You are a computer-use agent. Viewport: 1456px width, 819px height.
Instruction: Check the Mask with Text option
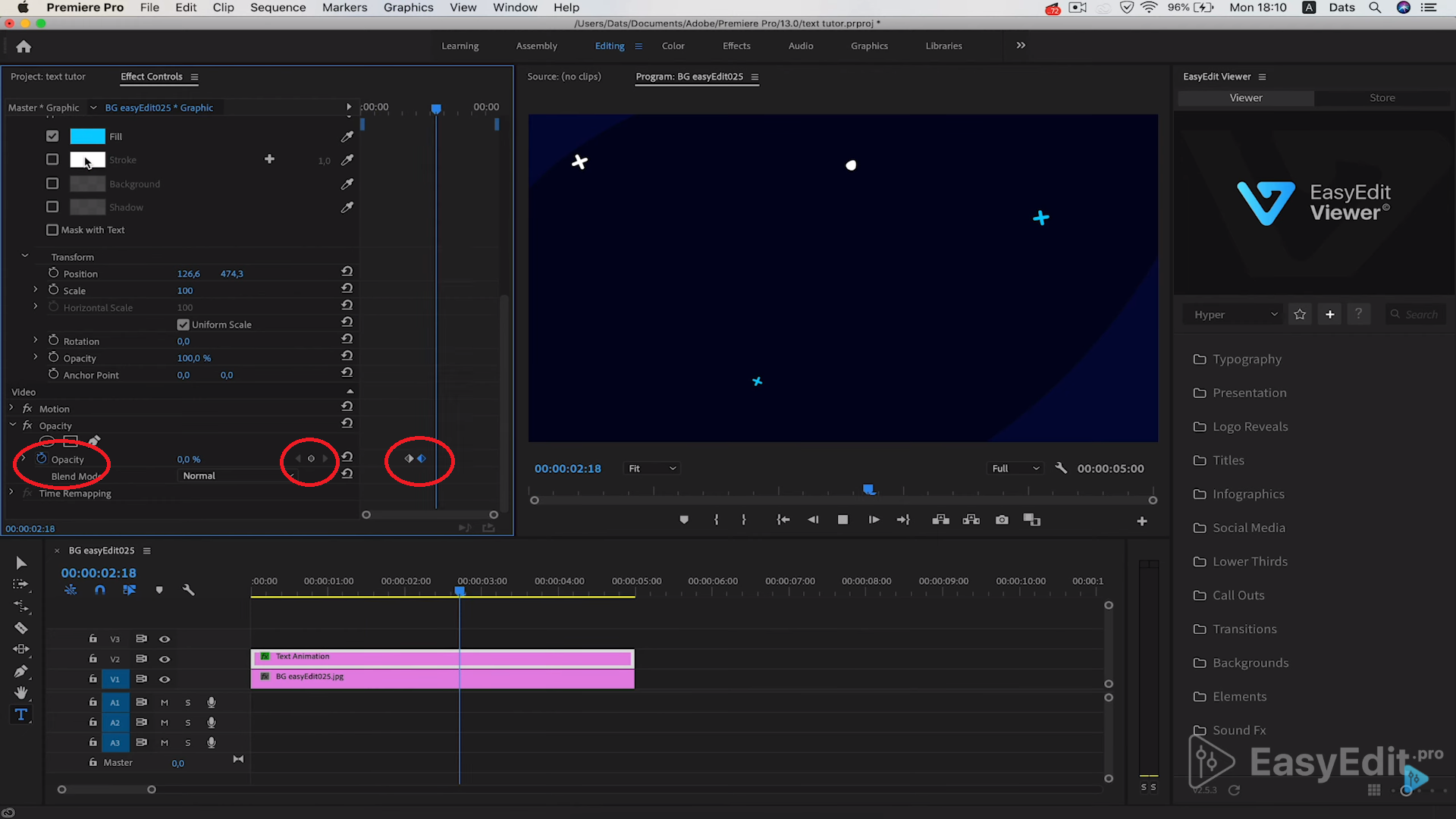click(52, 230)
